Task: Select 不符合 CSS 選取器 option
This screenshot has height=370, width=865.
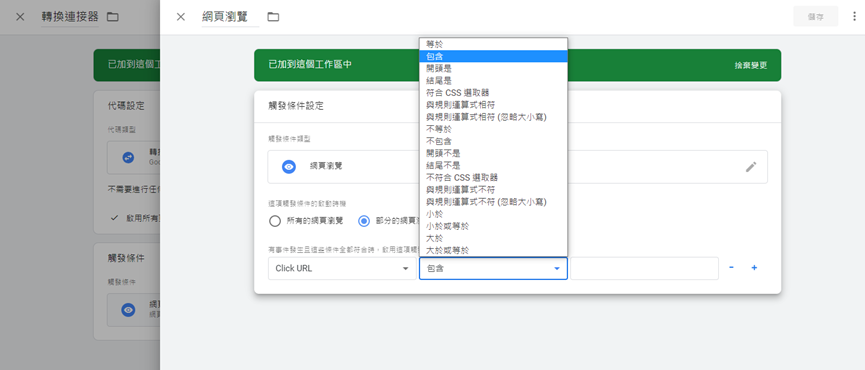Action: point(493,178)
